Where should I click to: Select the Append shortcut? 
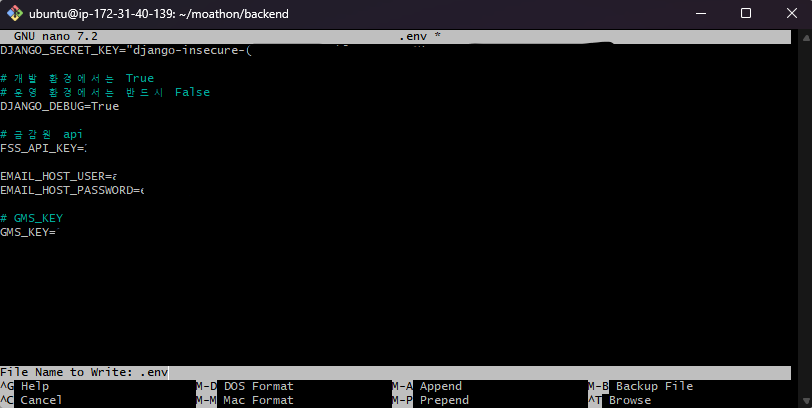440,386
